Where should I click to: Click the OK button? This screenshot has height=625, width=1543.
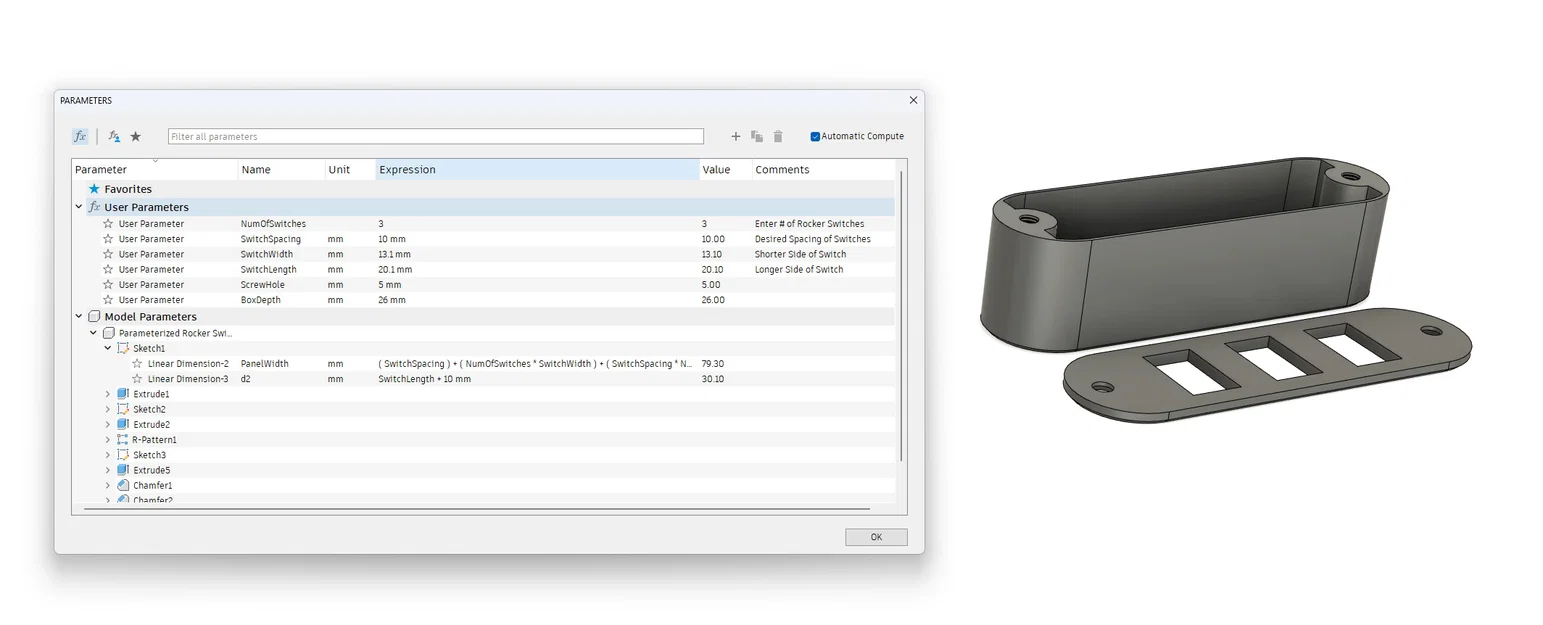876,538
